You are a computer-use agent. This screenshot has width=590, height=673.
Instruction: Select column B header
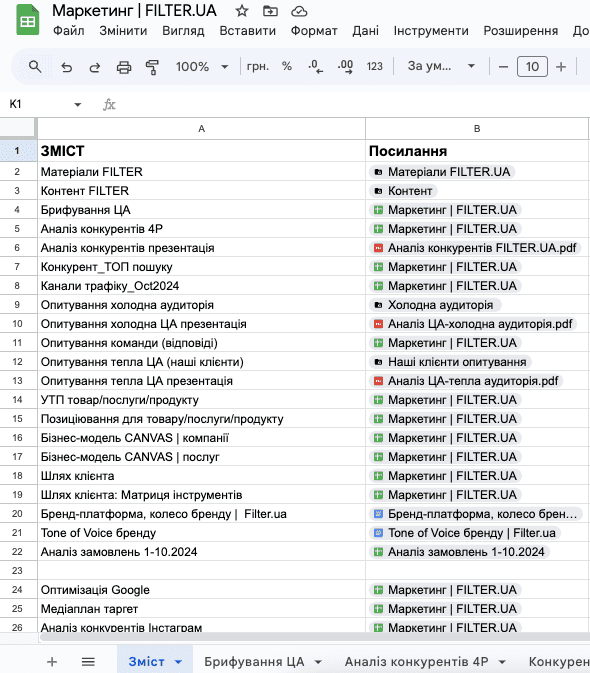[477, 129]
